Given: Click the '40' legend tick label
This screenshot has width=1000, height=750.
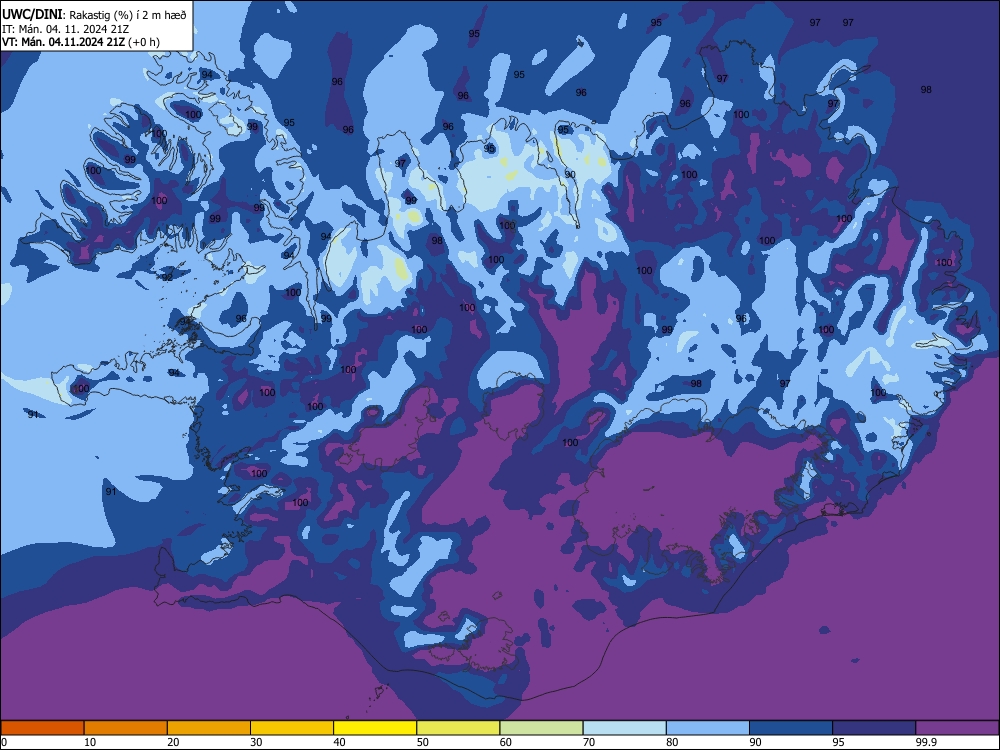Looking at the screenshot, I should [339, 742].
